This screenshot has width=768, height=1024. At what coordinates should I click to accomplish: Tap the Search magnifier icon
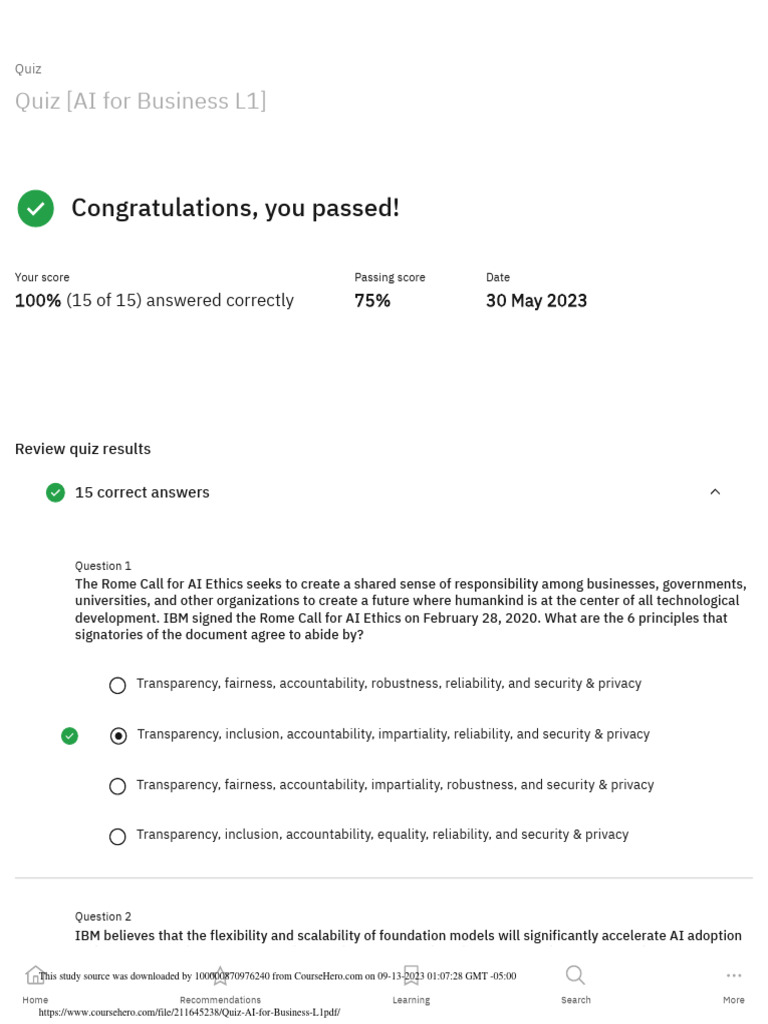click(575, 975)
